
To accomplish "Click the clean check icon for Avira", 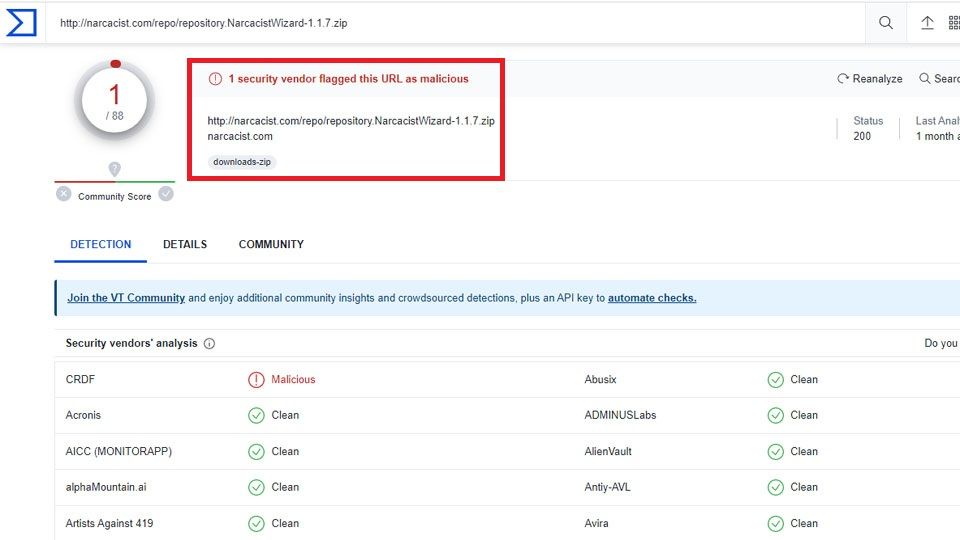I will 775,523.
